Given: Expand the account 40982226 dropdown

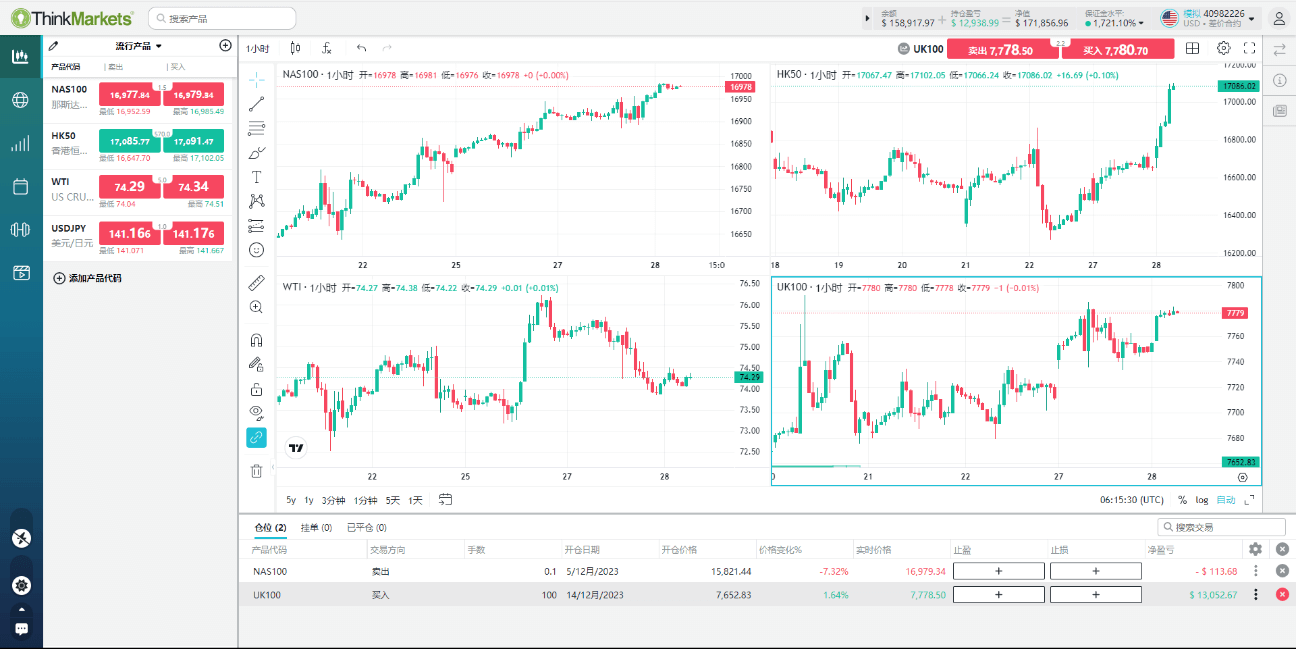Looking at the screenshot, I should (1252, 18).
